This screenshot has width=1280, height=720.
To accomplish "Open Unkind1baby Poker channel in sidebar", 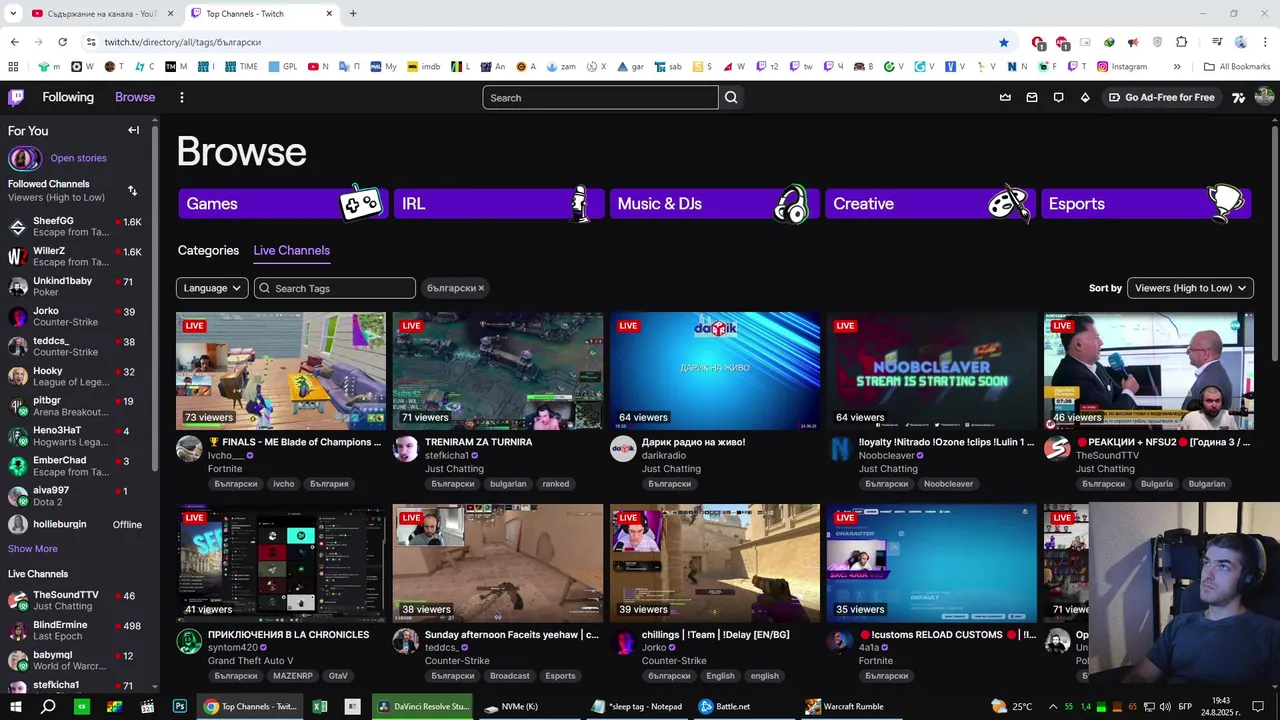I will click(75, 286).
